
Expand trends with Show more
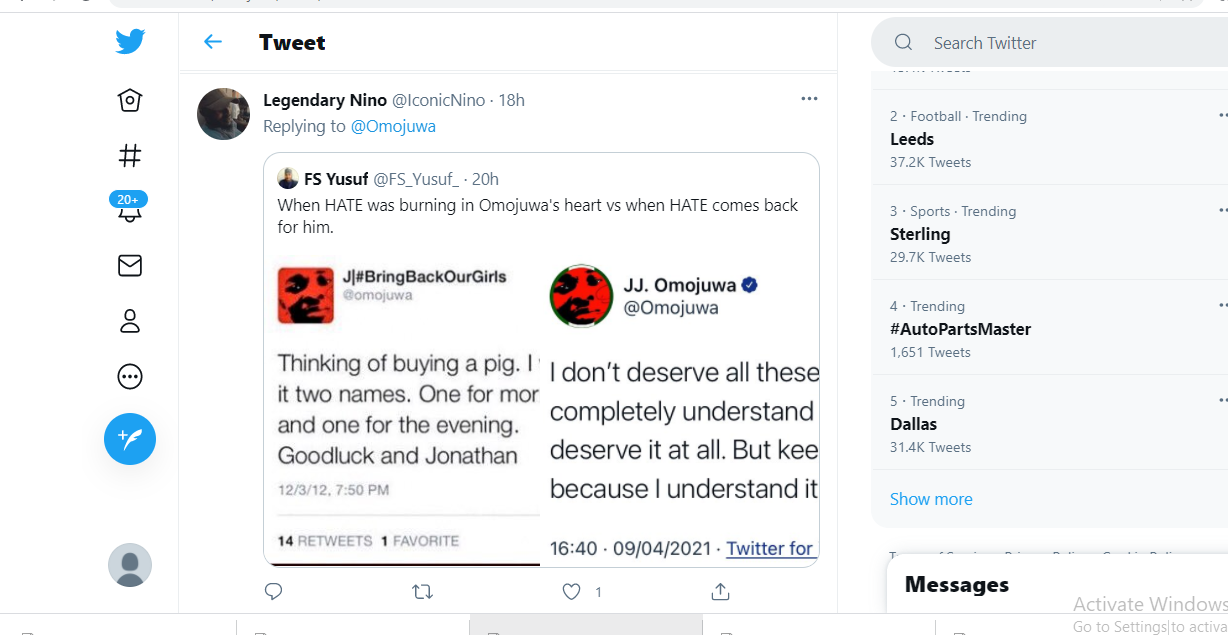coord(931,499)
